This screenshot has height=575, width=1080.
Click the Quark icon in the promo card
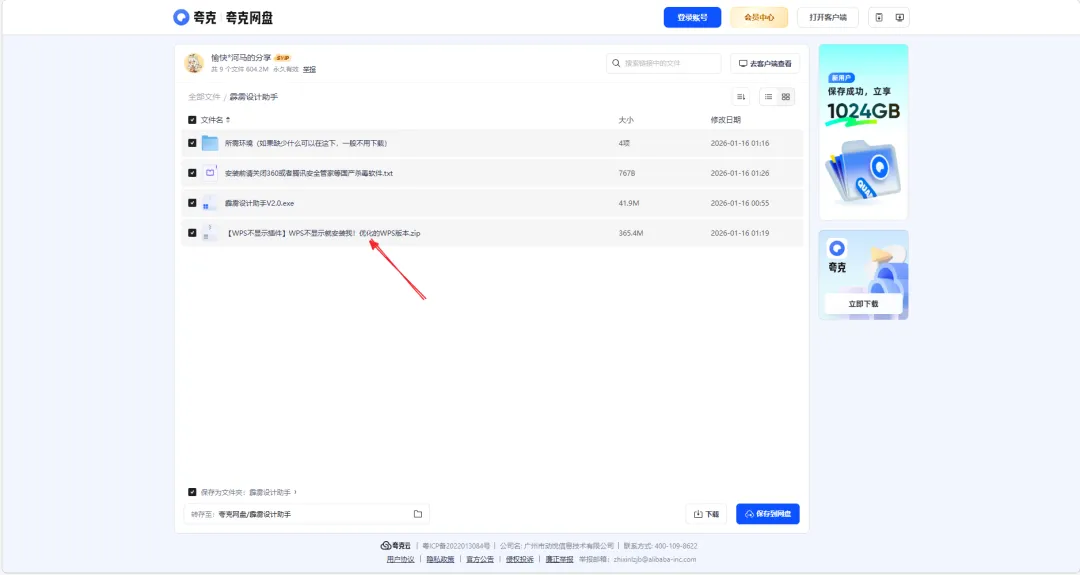pyautogui.click(x=837, y=248)
